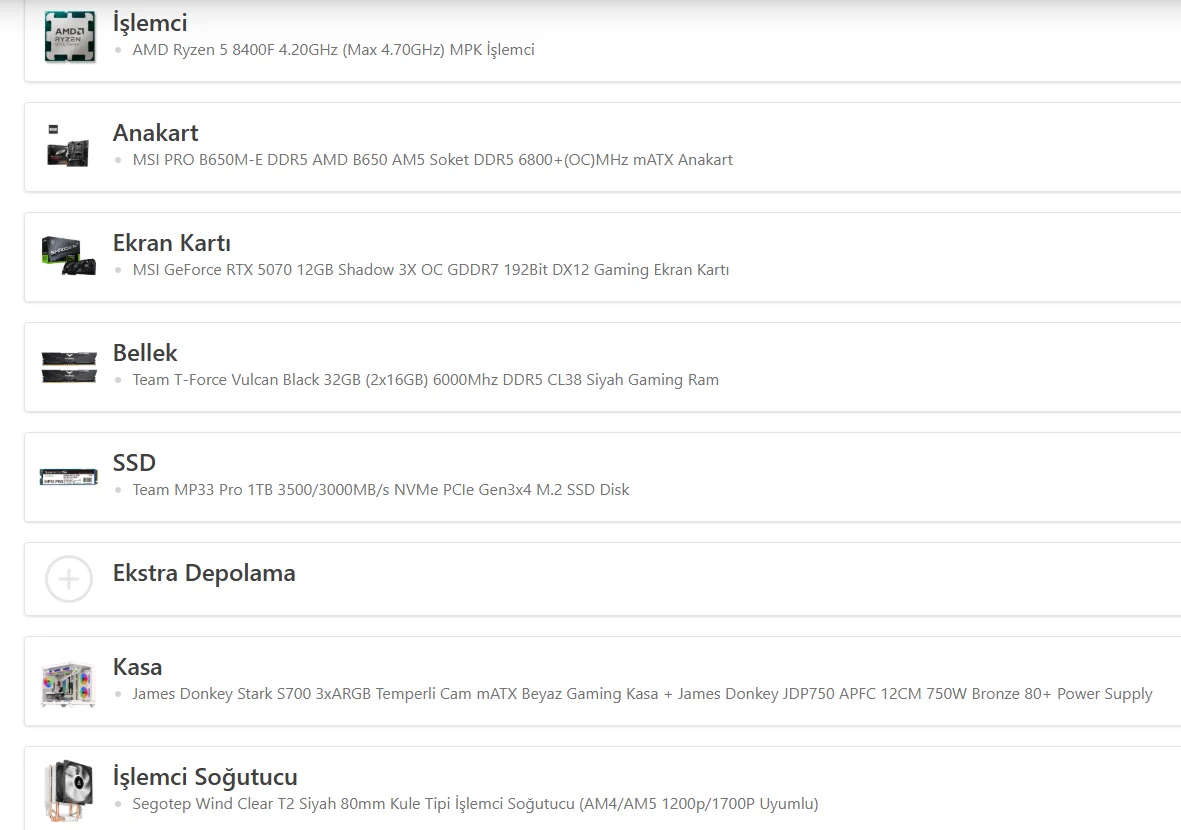Click the MP33 Pro SSD thumbnail

pos(69,477)
